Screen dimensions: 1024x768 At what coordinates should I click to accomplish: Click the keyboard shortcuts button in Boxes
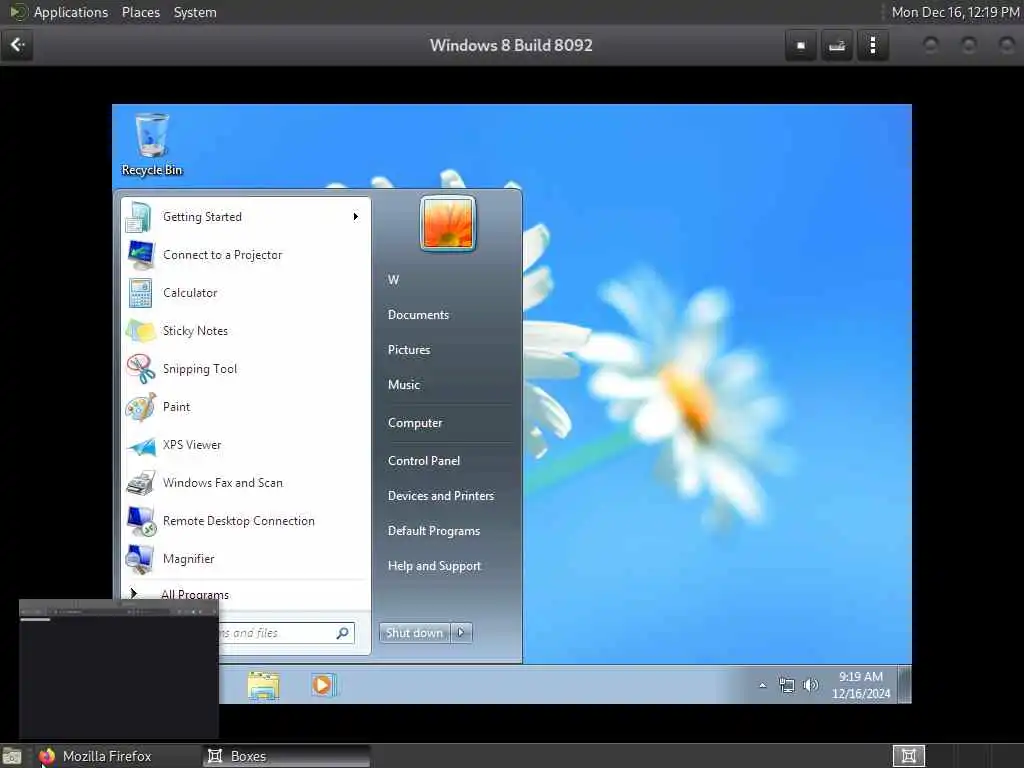coord(837,46)
